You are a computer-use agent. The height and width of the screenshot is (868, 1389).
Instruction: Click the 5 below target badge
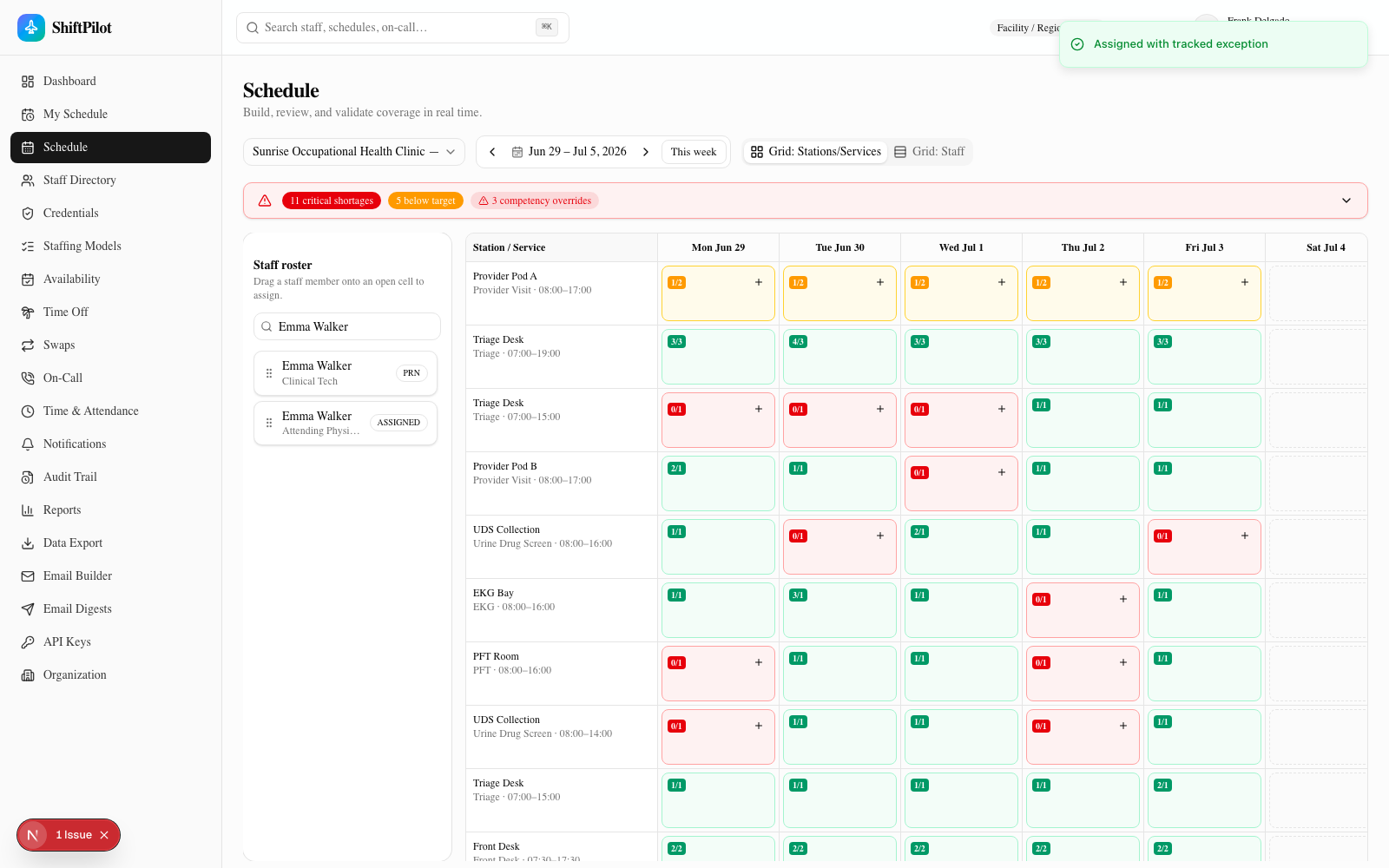[425, 201]
